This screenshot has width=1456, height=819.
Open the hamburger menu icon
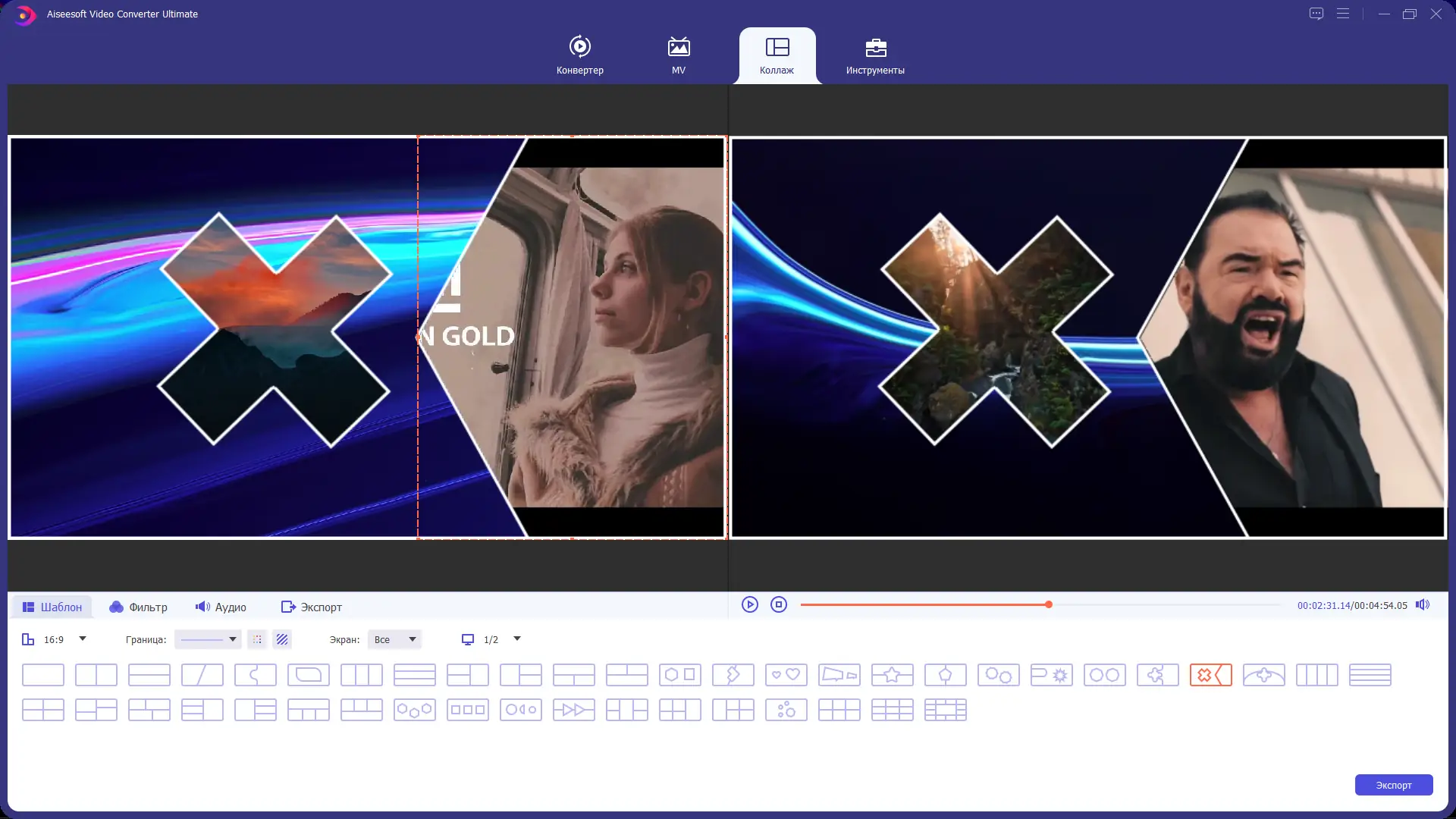tap(1342, 14)
